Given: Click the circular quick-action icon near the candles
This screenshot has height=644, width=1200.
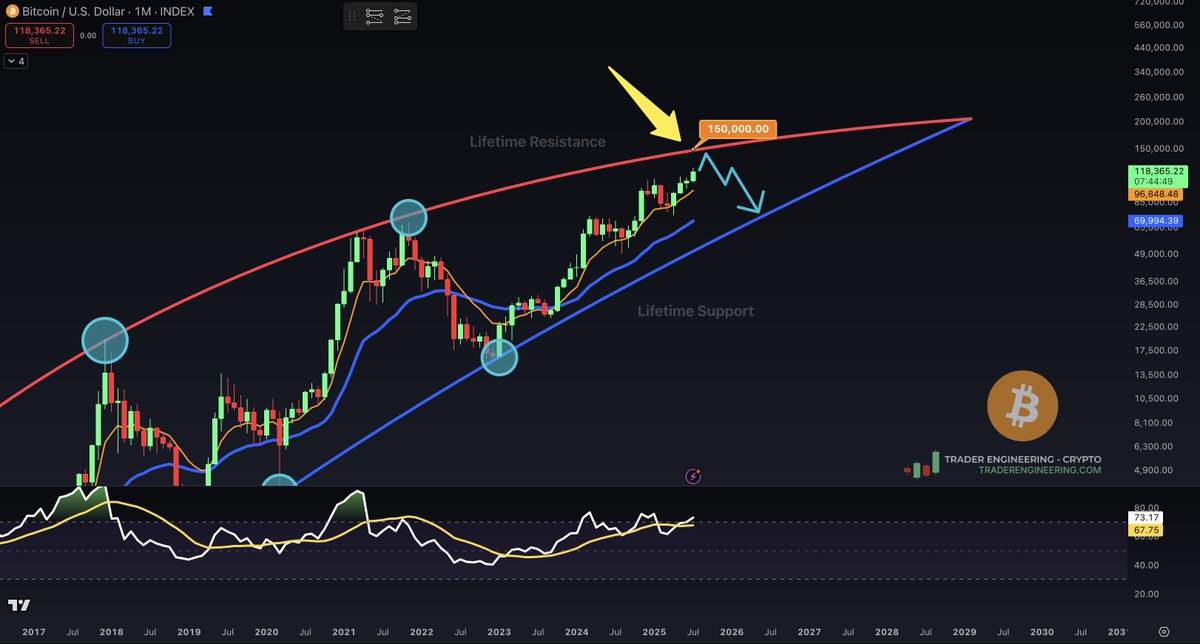Looking at the screenshot, I should tap(693, 477).
